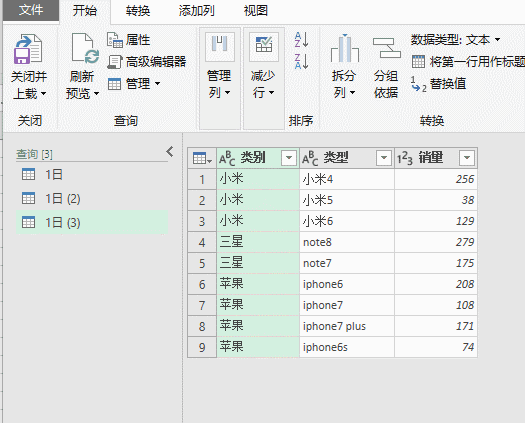525x423 pixels.
Task: Click 销量 value 129
Action: click(x=436, y=221)
